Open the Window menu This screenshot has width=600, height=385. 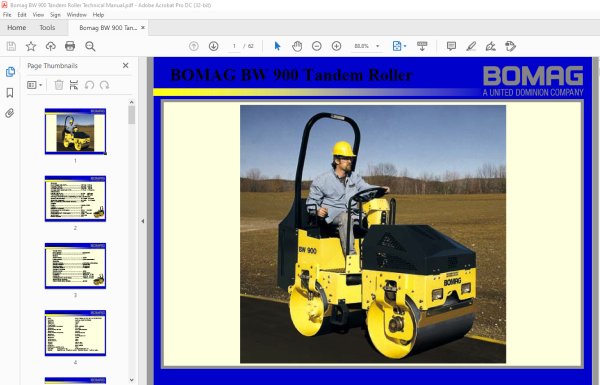tap(77, 15)
